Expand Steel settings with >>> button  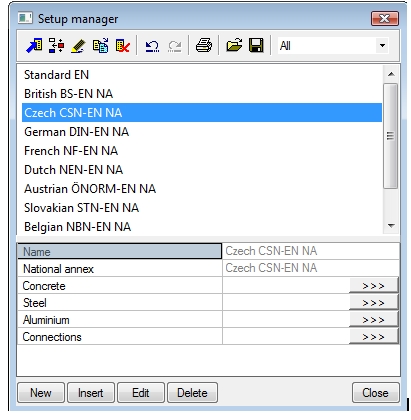[x=374, y=303]
